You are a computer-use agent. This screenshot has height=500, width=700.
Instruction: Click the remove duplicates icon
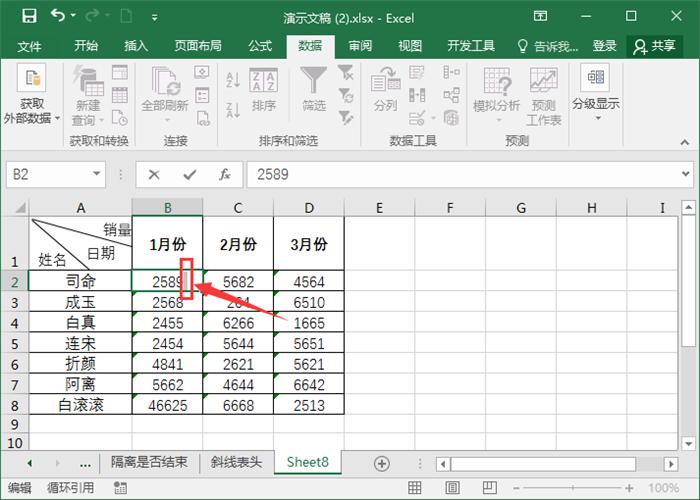coord(417,95)
